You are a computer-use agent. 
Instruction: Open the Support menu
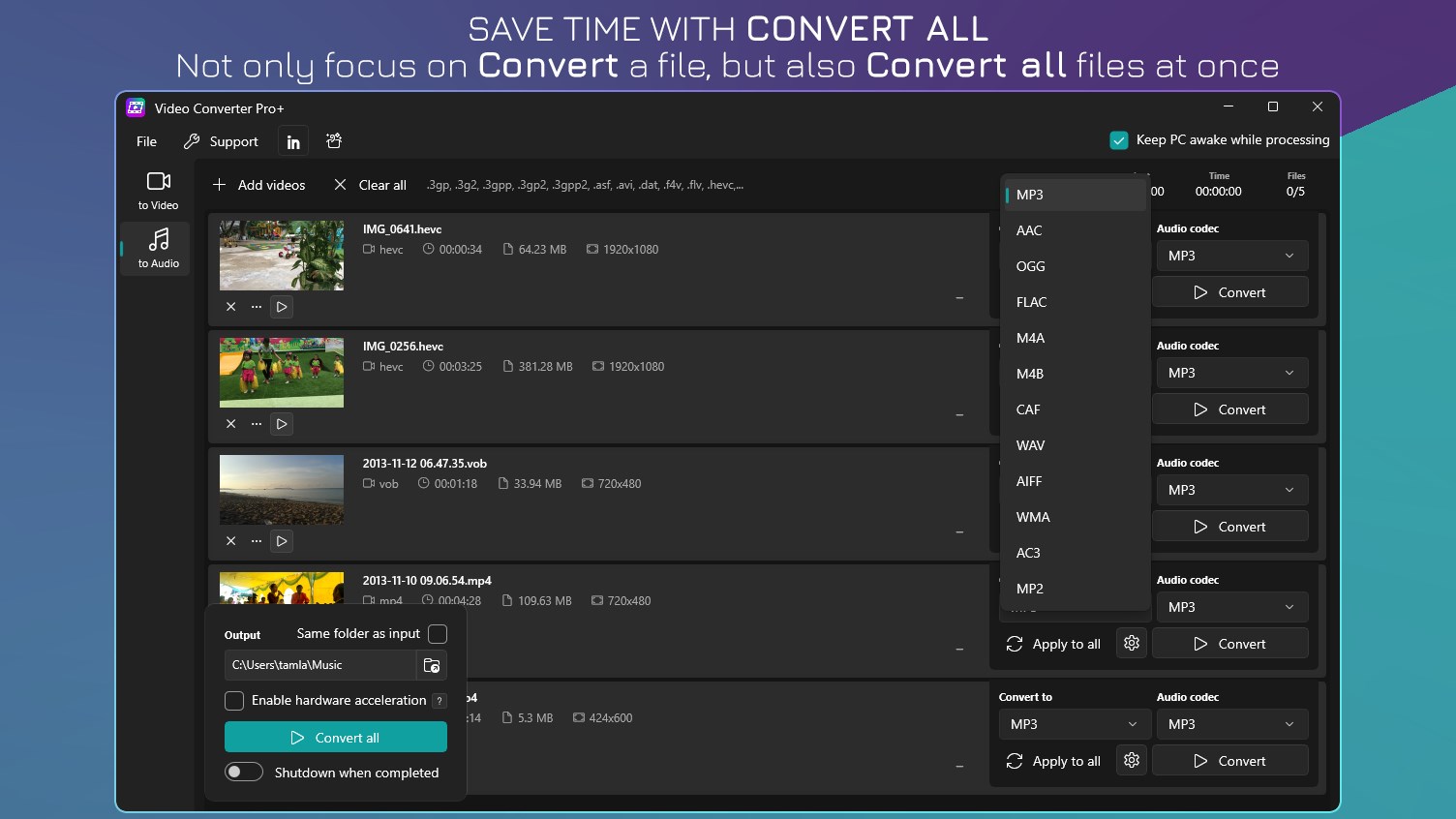click(x=221, y=141)
